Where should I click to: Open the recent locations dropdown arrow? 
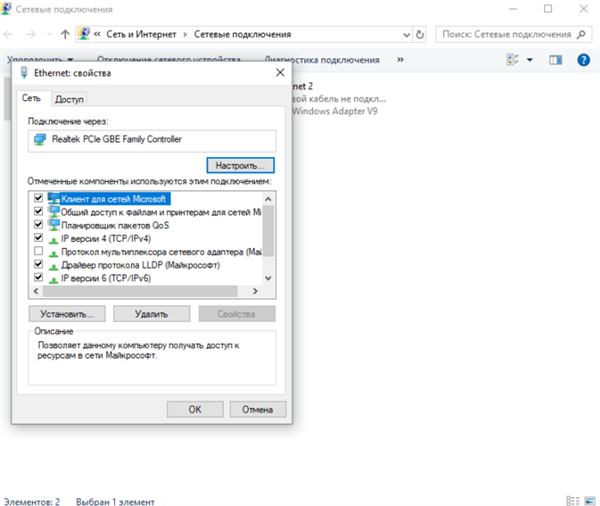[49, 34]
